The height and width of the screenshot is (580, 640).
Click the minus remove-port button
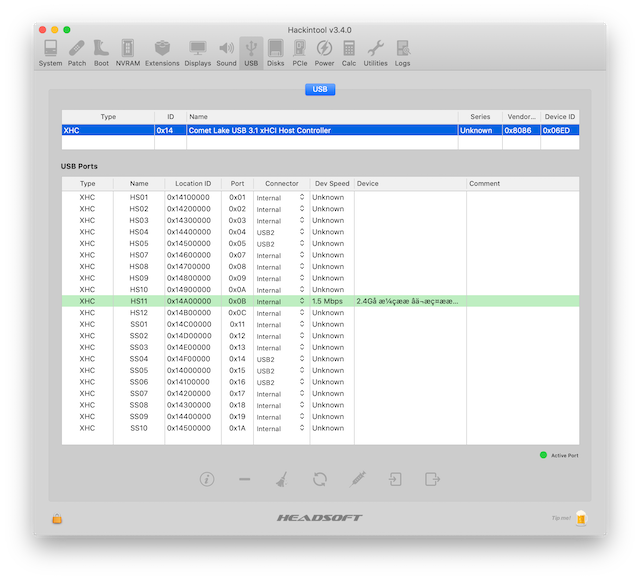[244, 479]
